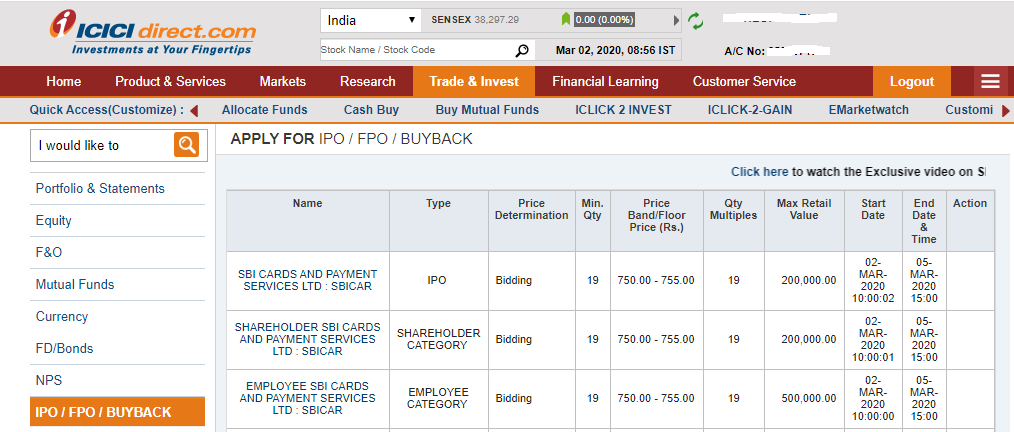The image size is (1014, 432).
Task: Click start date 02-MAR-2020 10:00:02 cell
Action: [x=873, y=280]
